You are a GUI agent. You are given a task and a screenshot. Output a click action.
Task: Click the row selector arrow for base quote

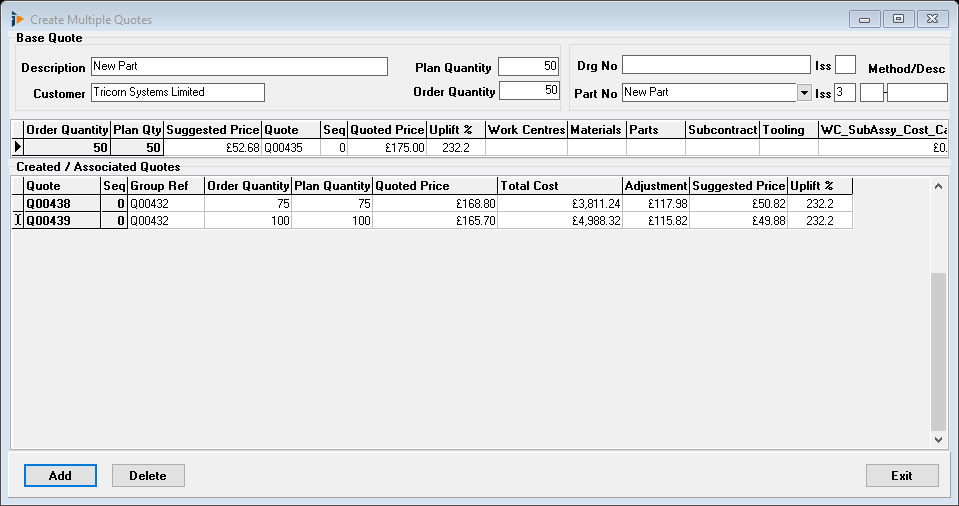click(17, 147)
